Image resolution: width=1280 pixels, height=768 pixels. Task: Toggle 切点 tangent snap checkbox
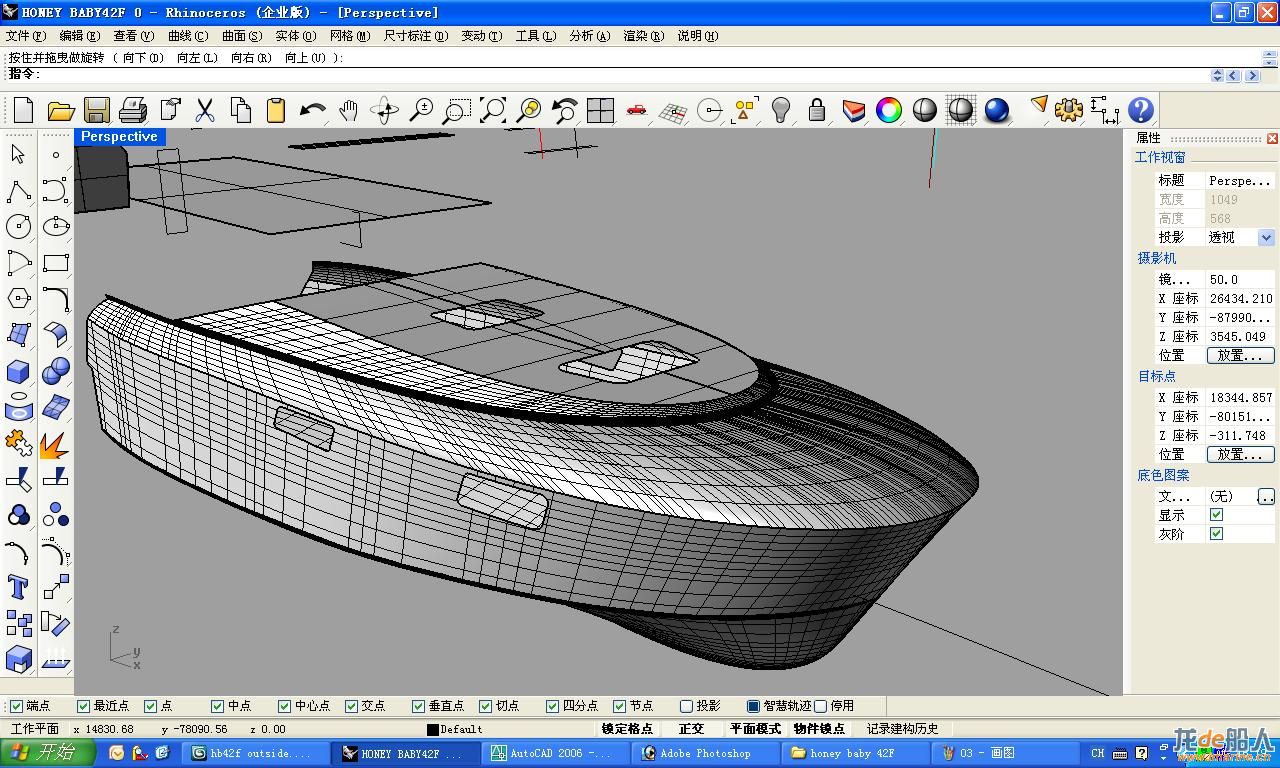(x=486, y=706)
